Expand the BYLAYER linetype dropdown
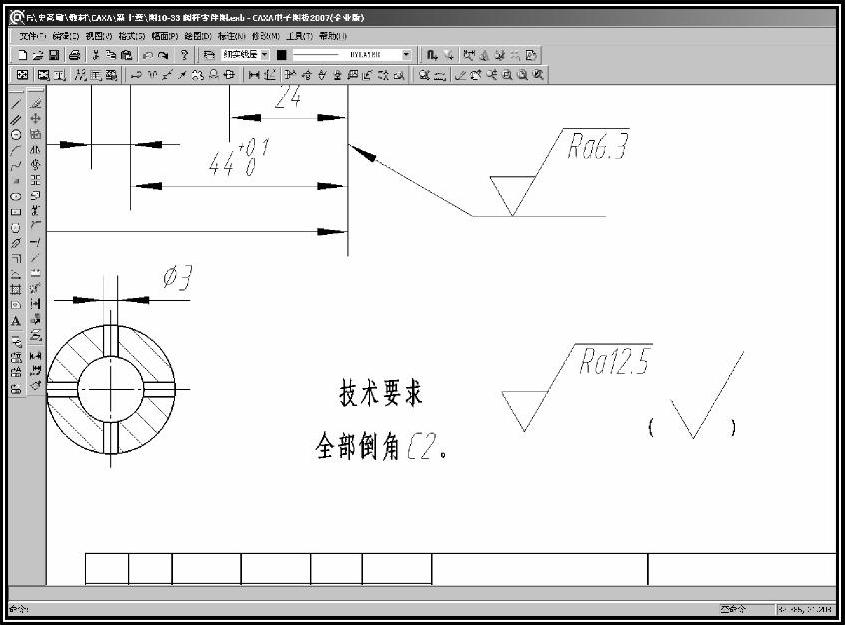This screenshot has width=845, height=625. (406, 55)
